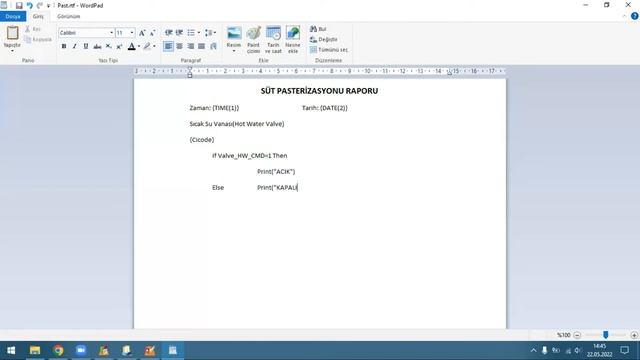The height and width of the screenshot is (360, 640).
Task: Paste with the Yapıştır clipboard icon
Action: click(12, 33)
